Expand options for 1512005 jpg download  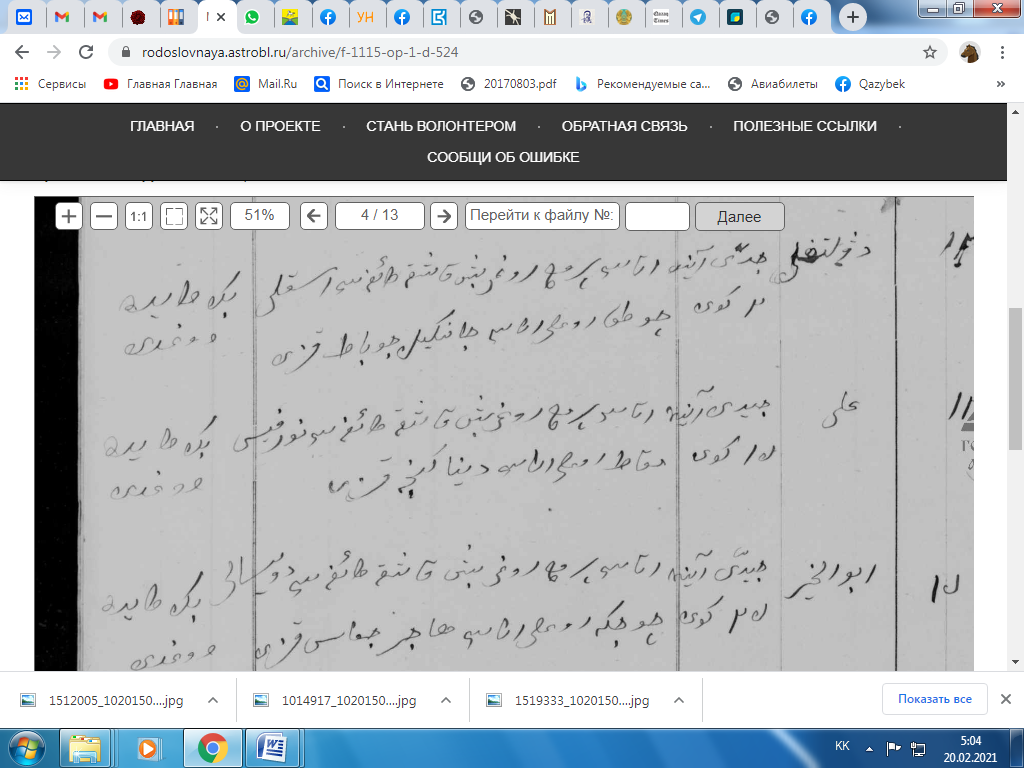(212, 700)
